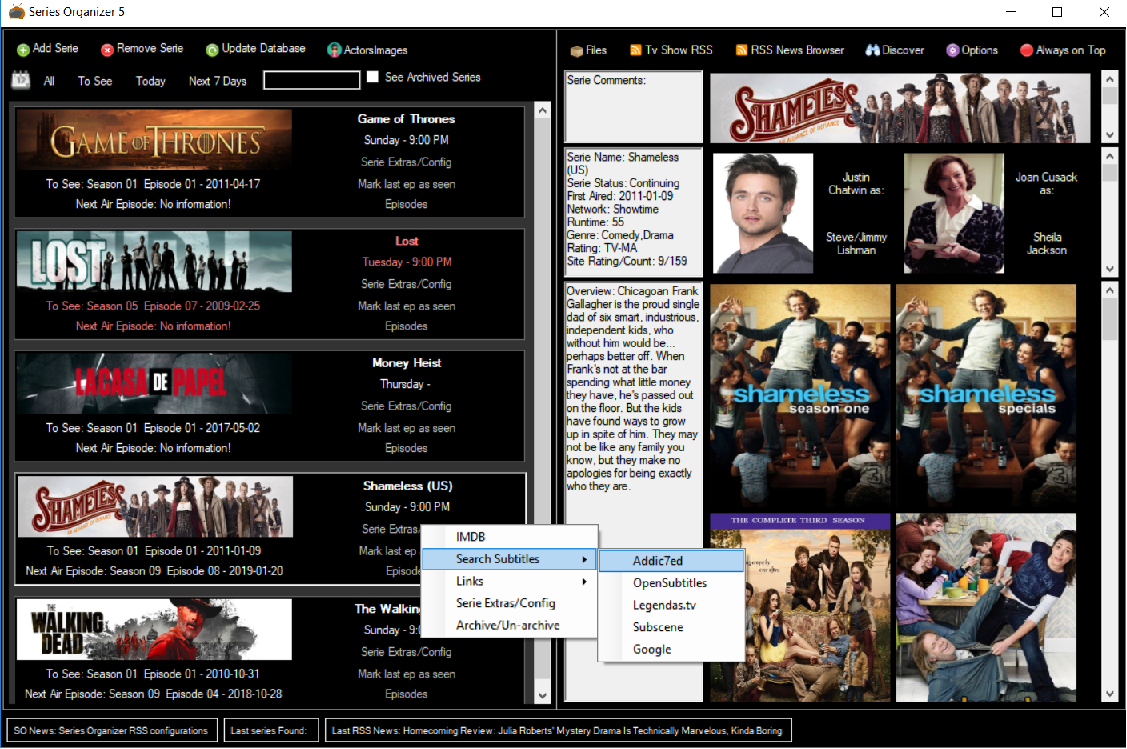Open Justin Chatwin actor photo

[763, 213]
